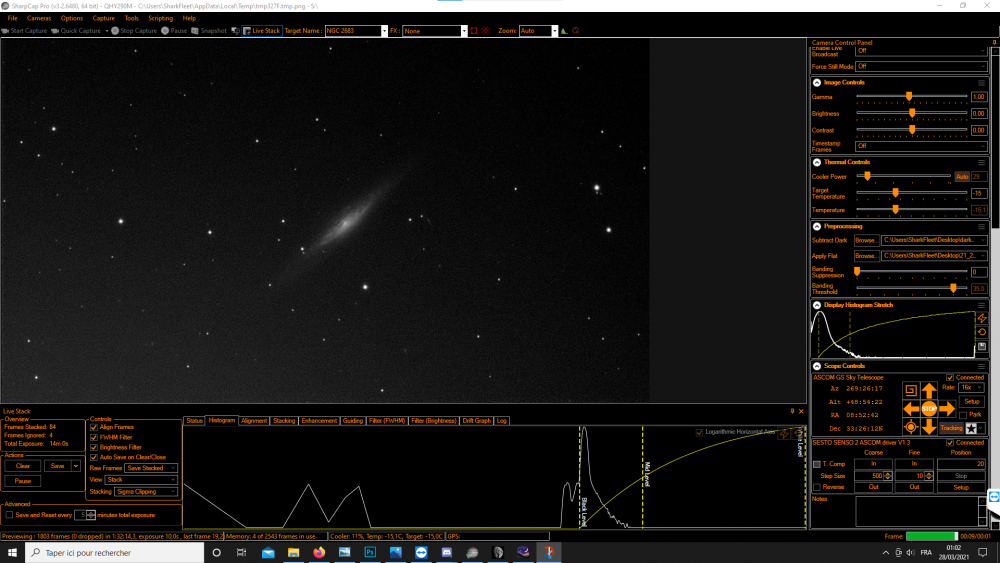Click the green histogram toolbar icon
The image size is (1000, 563).
[x=564, y=31]
